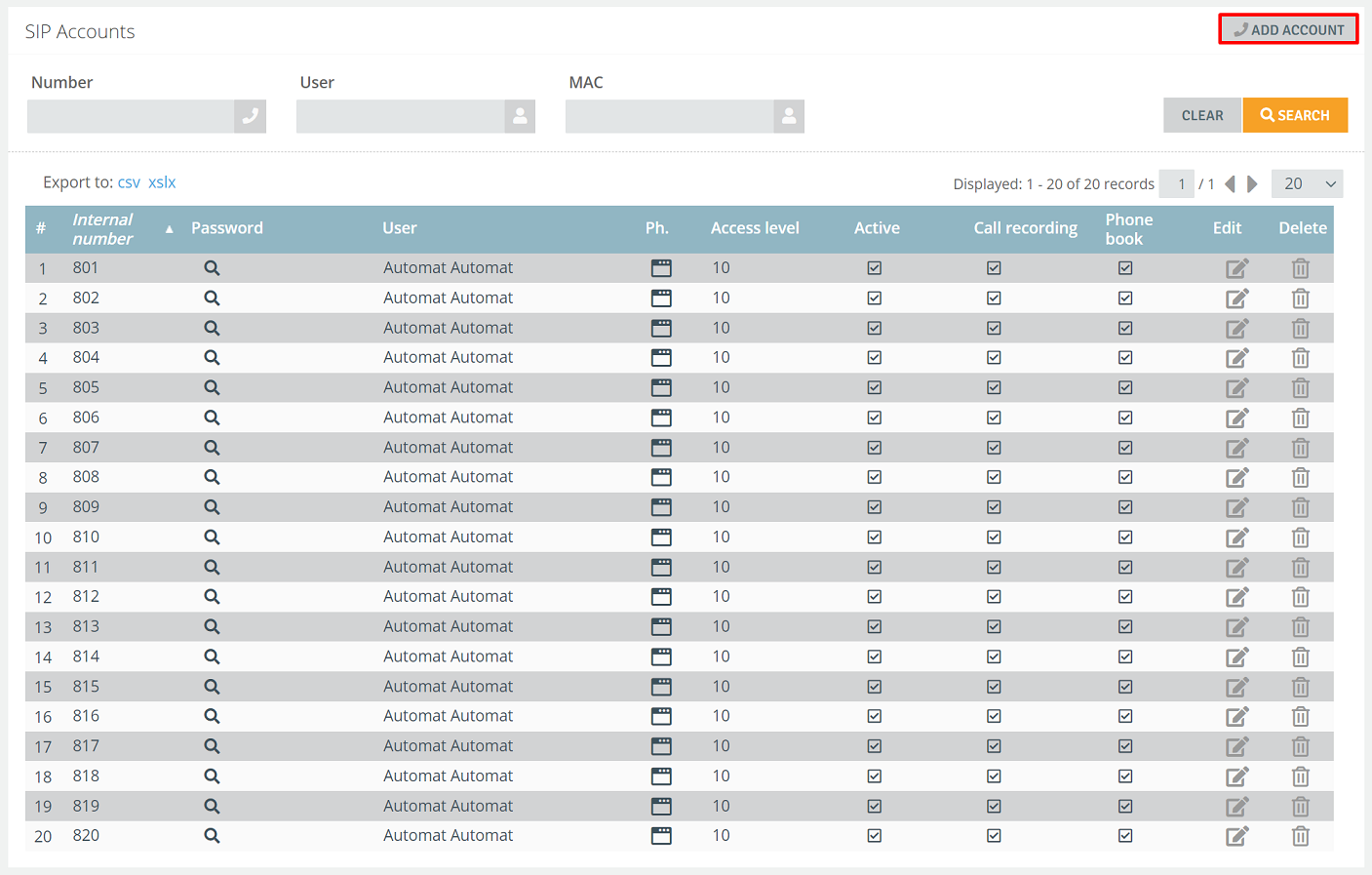The image size is (1372, 875).
Task: Export table to xslx
Action: 162,182
